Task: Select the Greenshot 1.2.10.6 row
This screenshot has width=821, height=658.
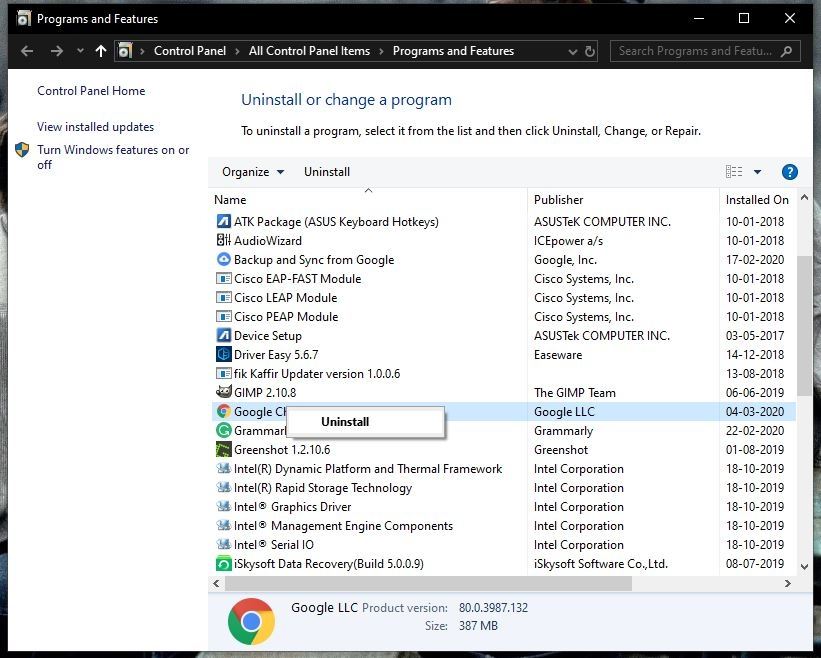Action: pos(503,450)
